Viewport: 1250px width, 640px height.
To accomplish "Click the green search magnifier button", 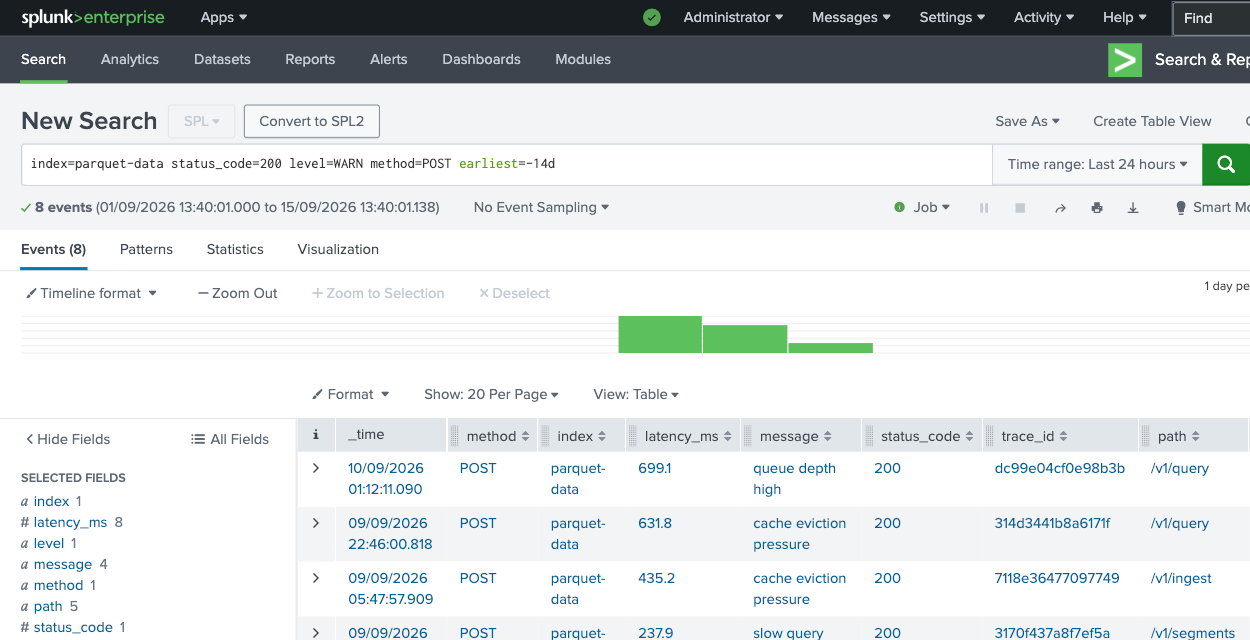I will pyautogui.click(x=1225, y=164).
